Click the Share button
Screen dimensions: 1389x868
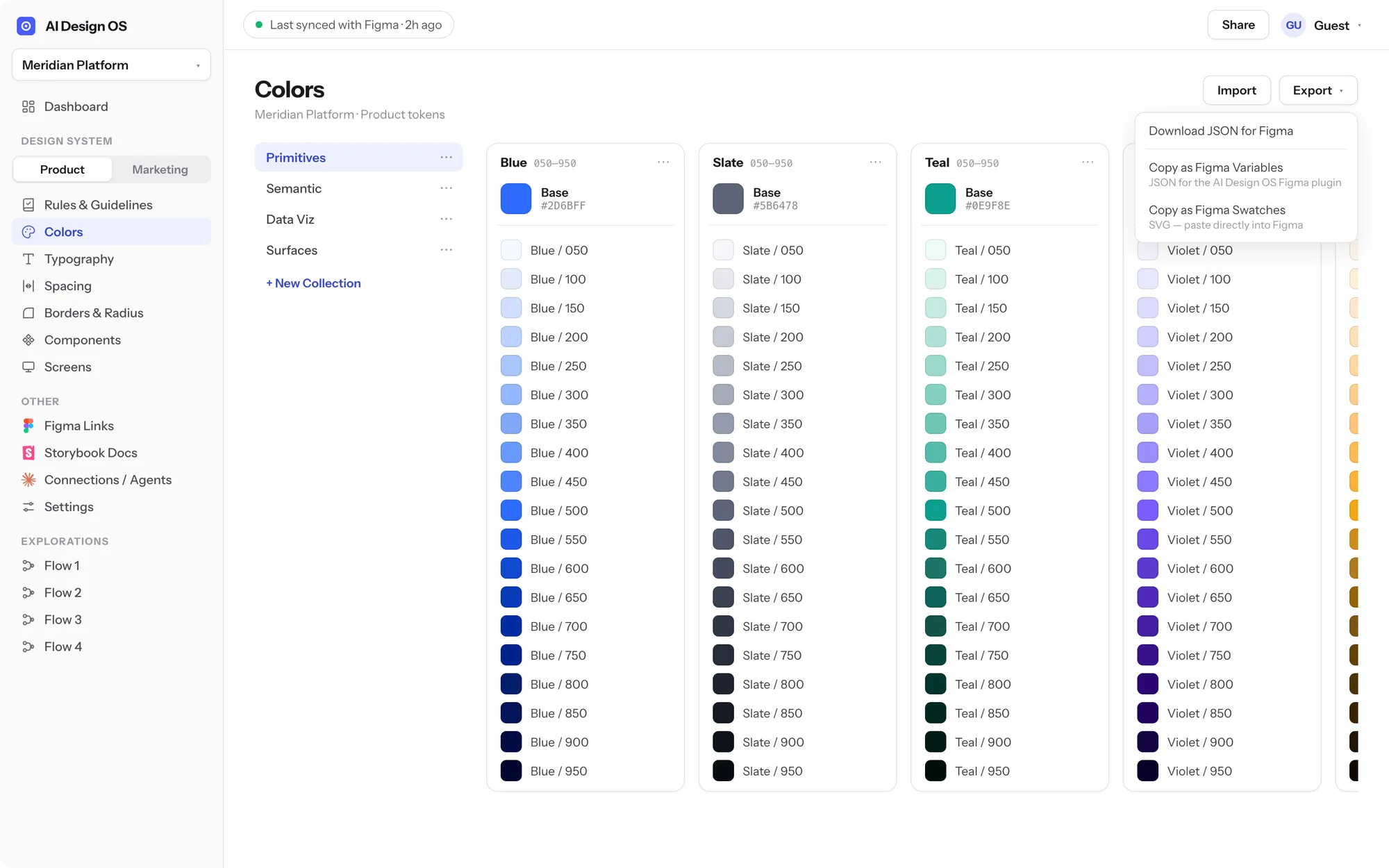click(x=1238, y=25)
